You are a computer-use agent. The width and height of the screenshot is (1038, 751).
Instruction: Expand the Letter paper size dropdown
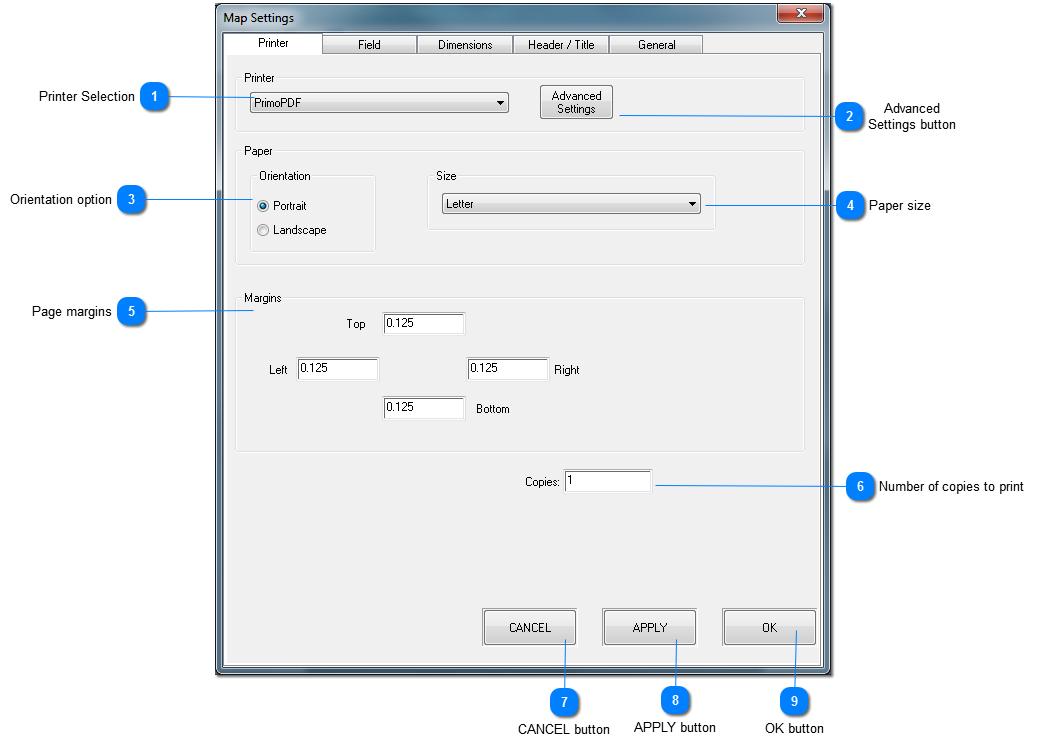pos(571,204)
